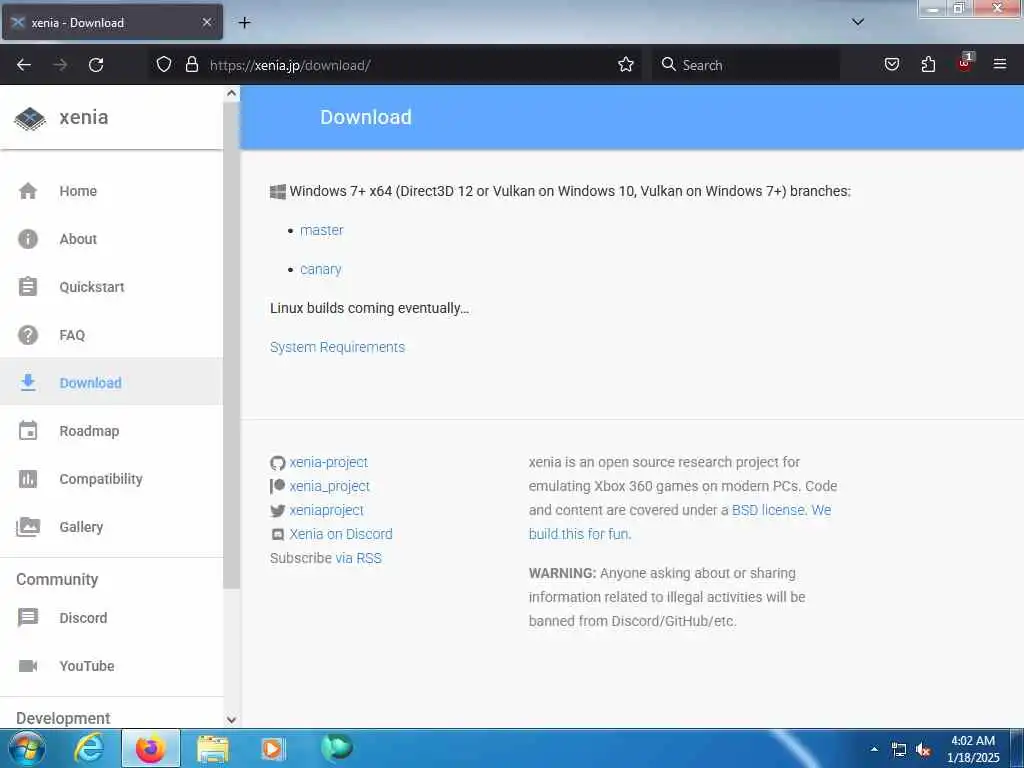This screenshot has width=1024, height=768.
Task: Open the xenia-project GitHub link
Action: (329, 462)
